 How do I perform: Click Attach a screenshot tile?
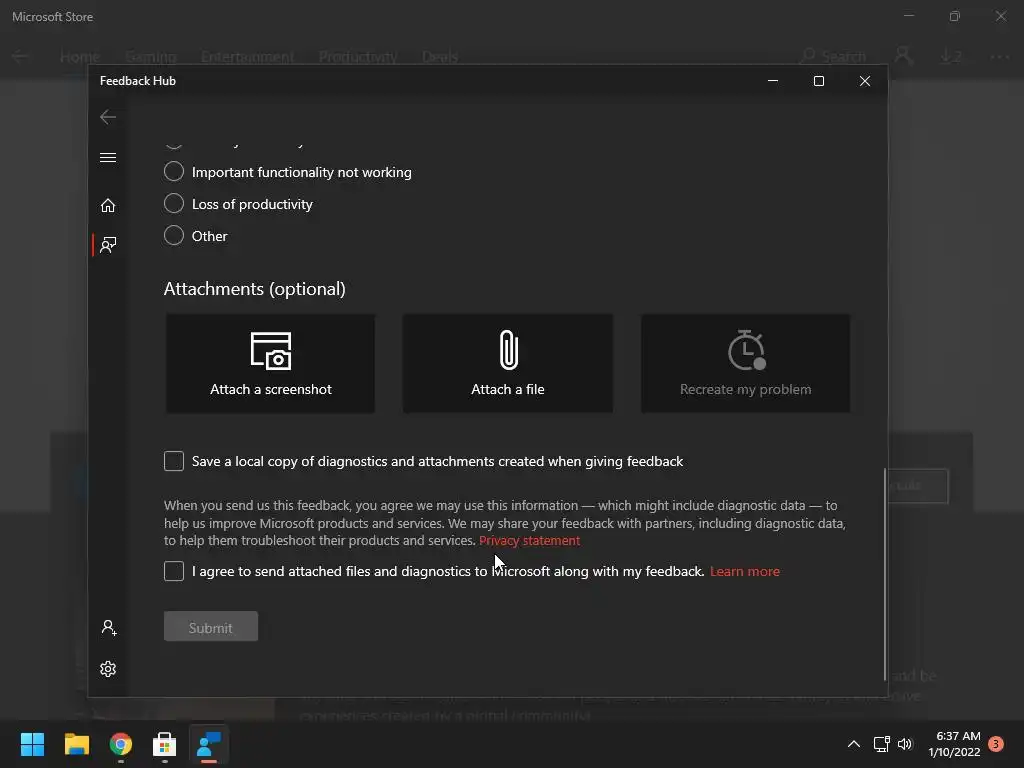pyautogui.click(x=270, y=363)
